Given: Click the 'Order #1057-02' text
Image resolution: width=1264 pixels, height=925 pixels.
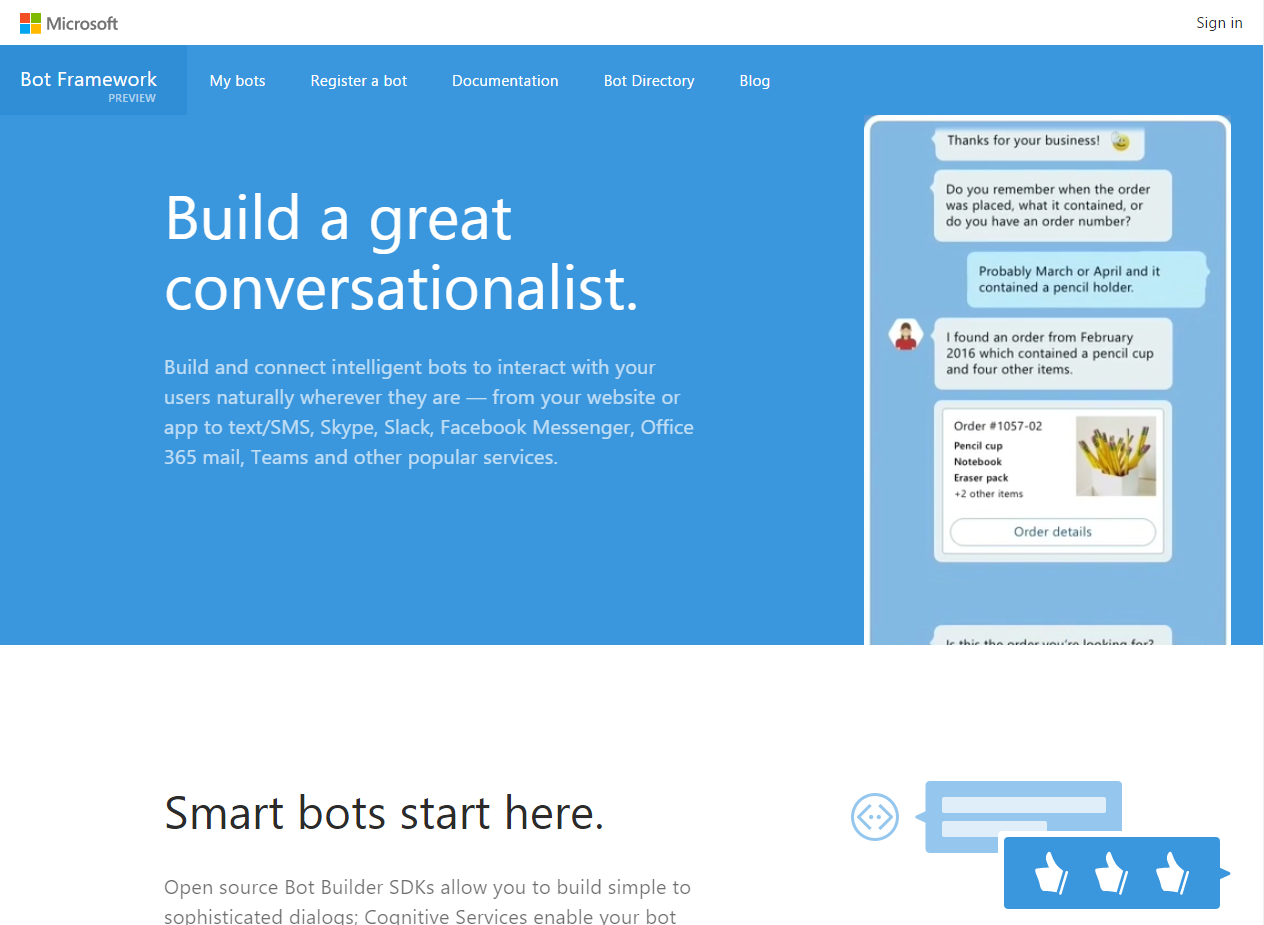Looking at the screenshot, I should click(998, 426).
